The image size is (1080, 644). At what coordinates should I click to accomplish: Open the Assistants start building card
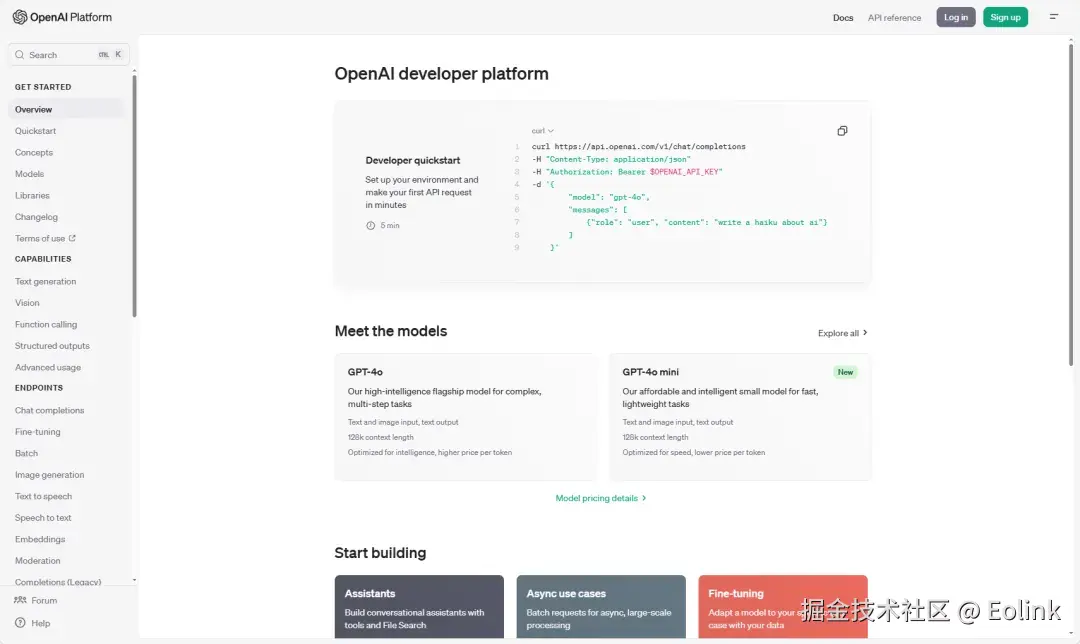[419, 607]
